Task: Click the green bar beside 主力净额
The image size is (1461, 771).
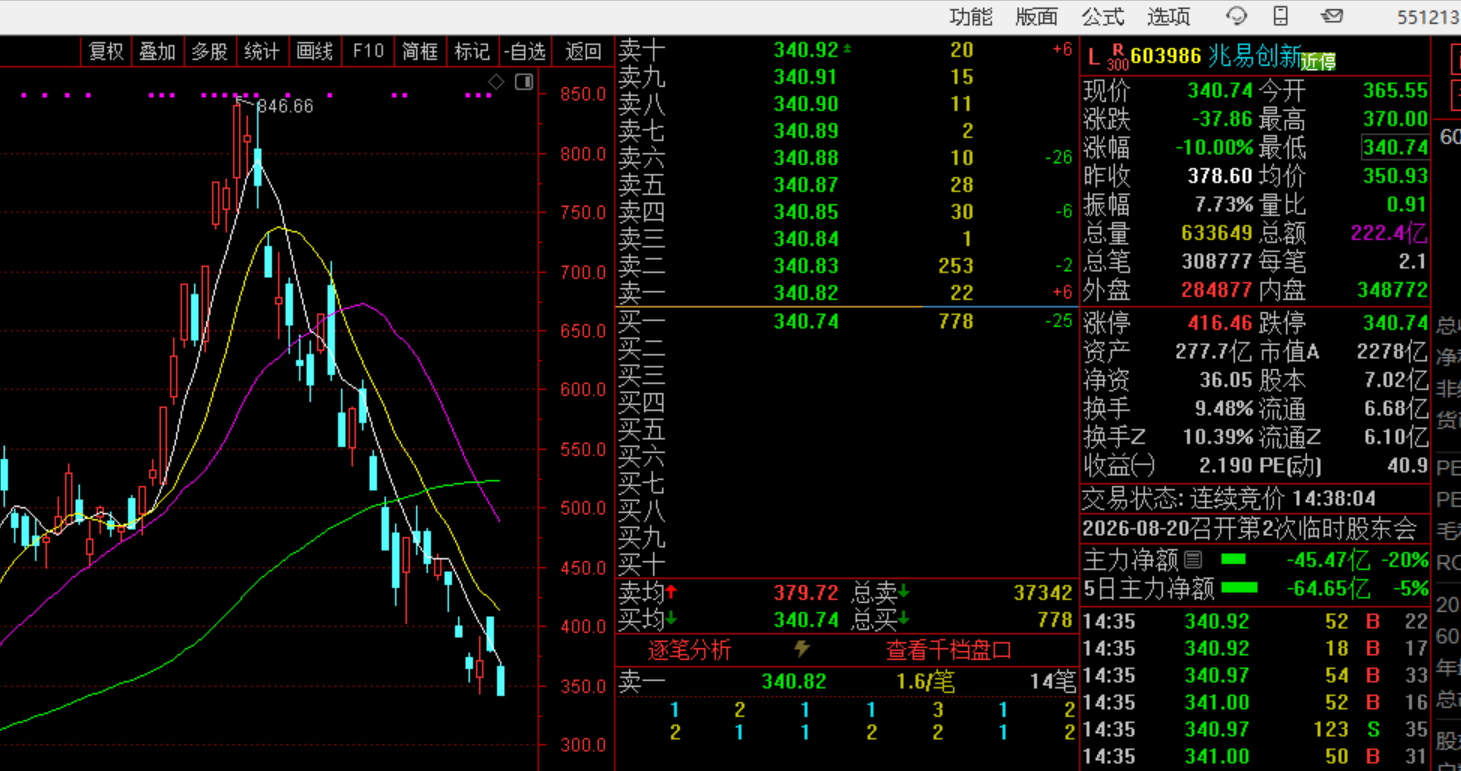Action: pyautogui.click(x=1233, y=560)
